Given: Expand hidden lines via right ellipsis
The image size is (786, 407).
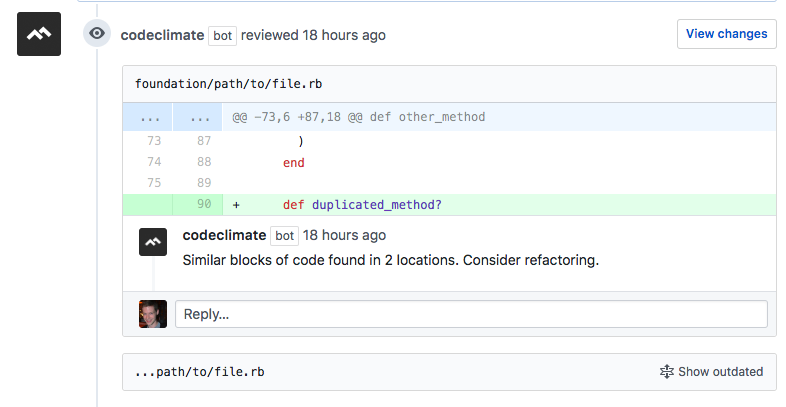Looking at the screenshot, I should (198, 117).
